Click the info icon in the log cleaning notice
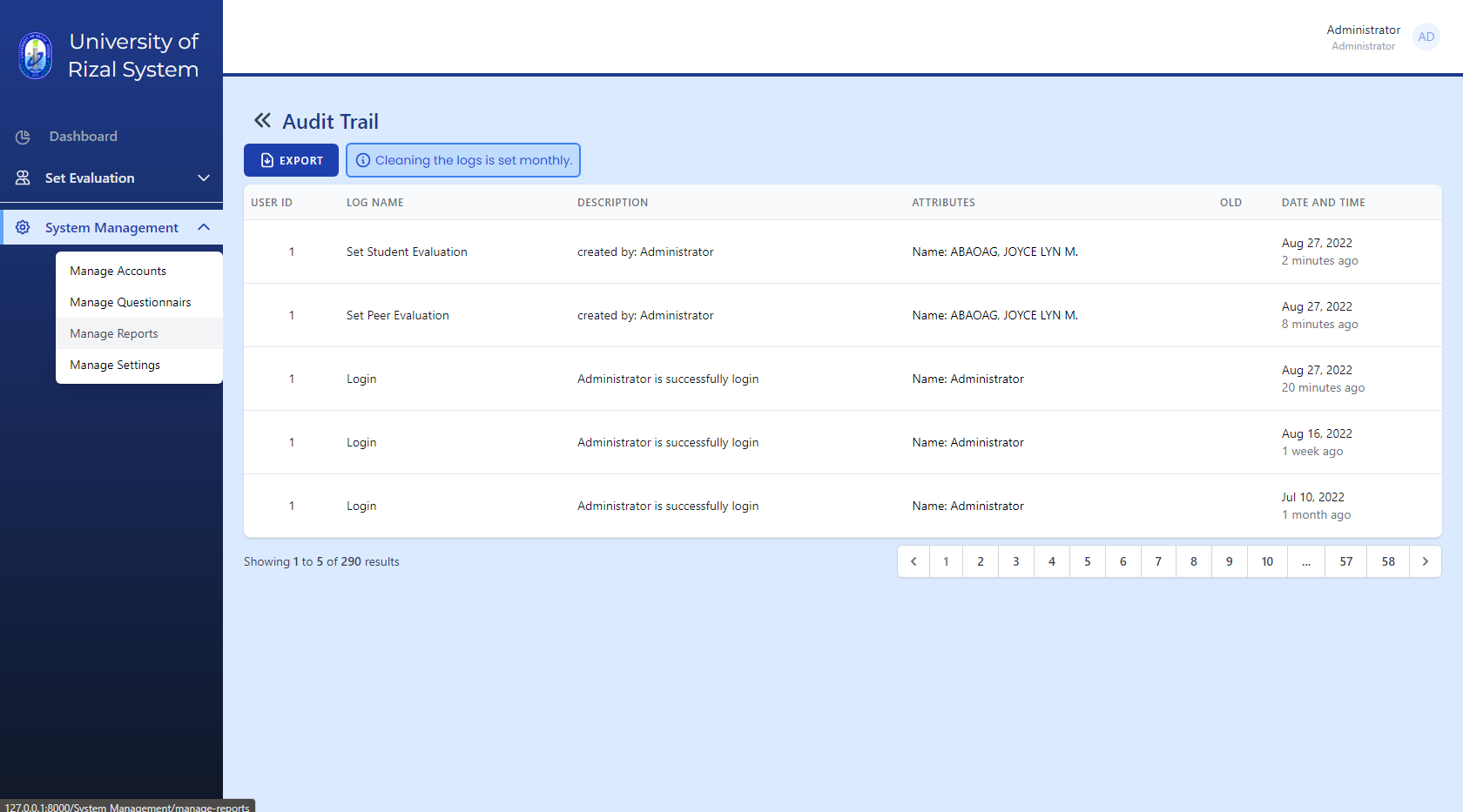 (362, 160)
